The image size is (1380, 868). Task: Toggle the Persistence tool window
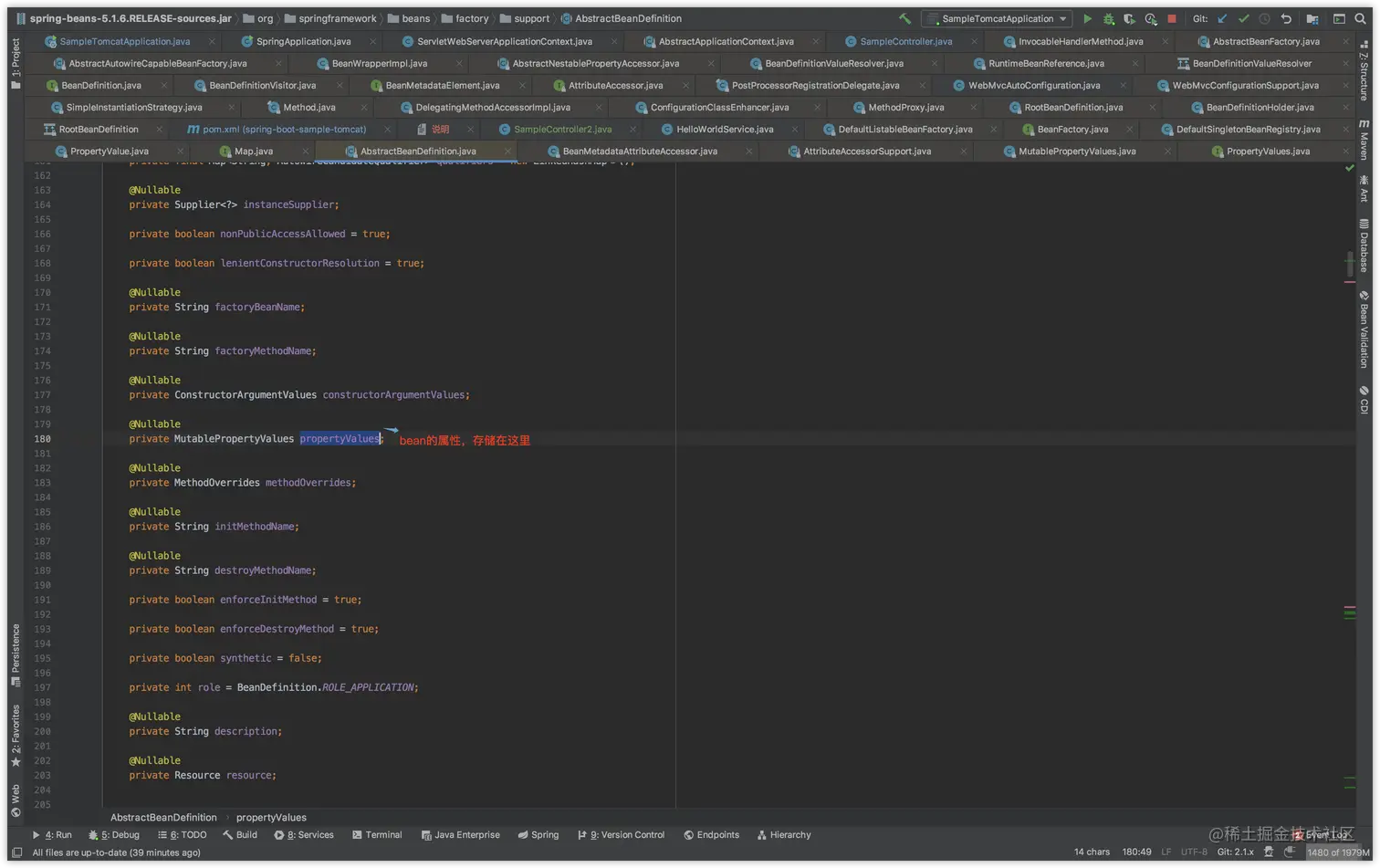click(16, 655)
